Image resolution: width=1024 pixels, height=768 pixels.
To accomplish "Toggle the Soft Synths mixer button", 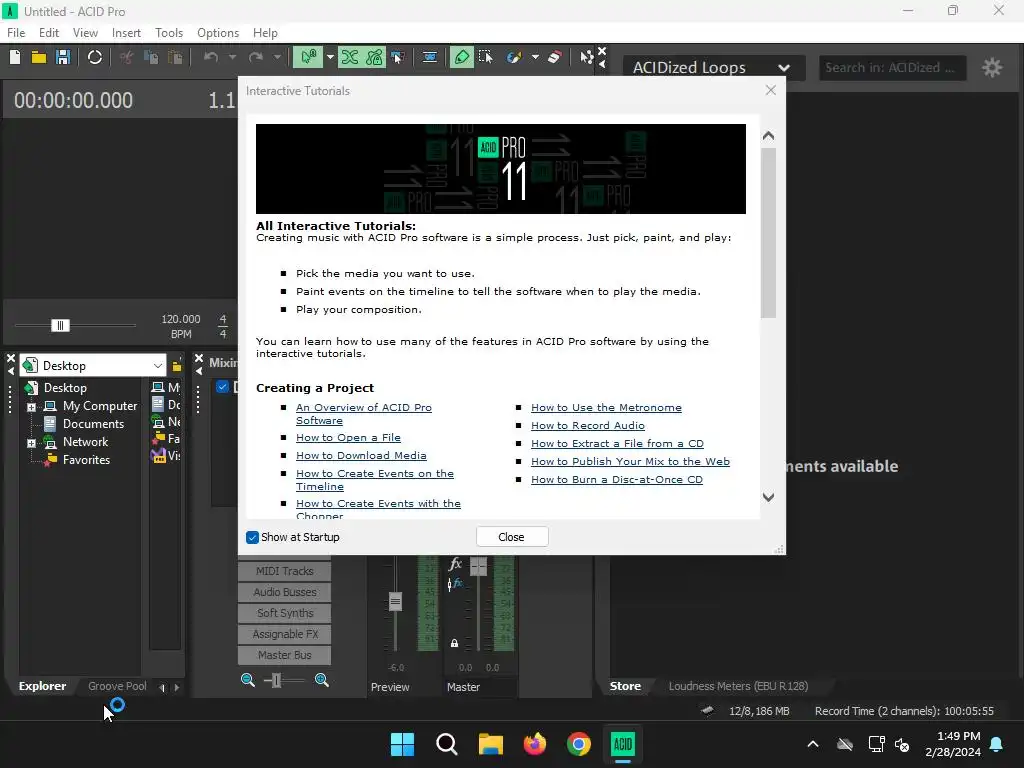I will click(x=285, y=613).
